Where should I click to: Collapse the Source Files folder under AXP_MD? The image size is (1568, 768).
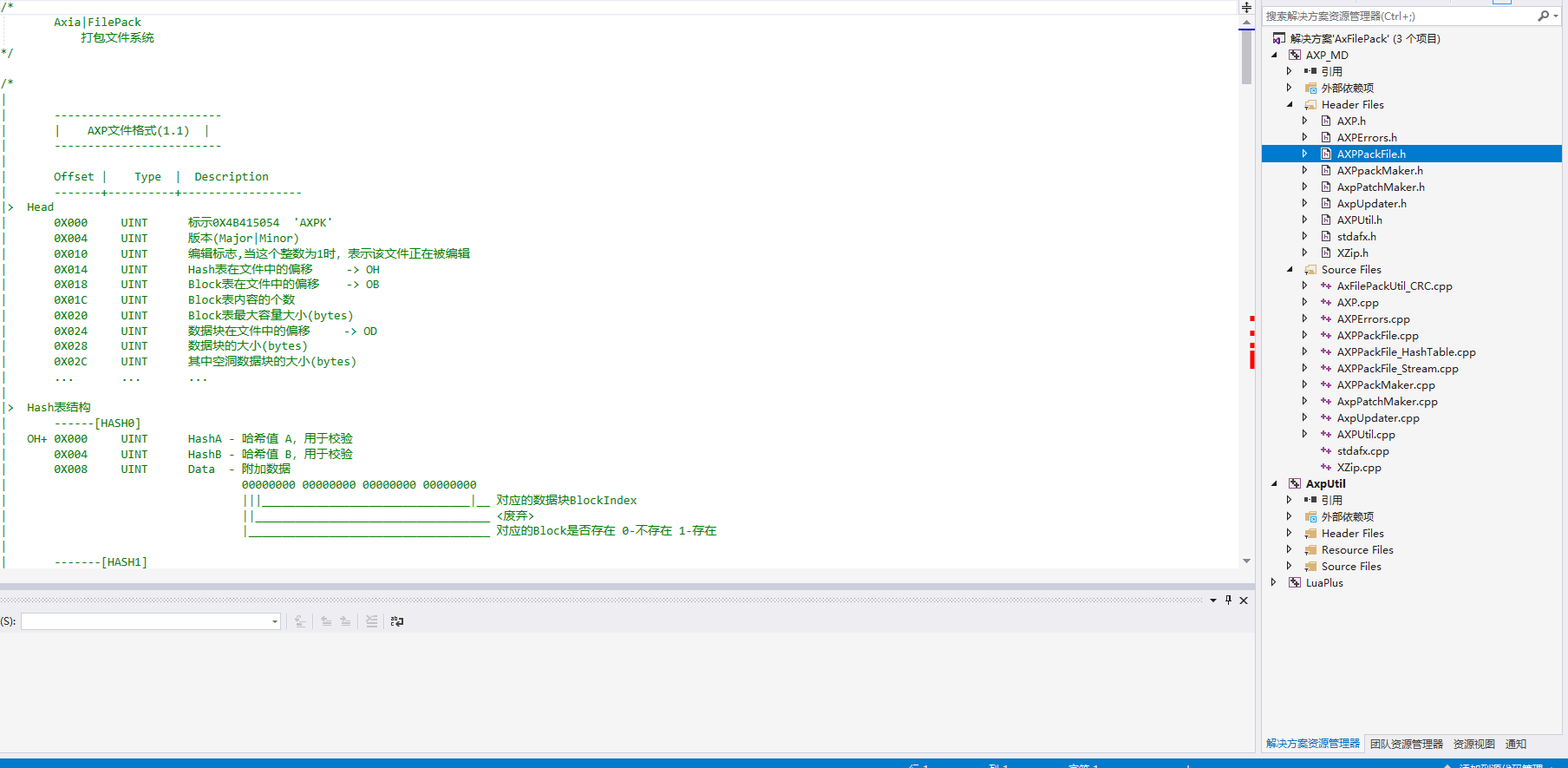point(1290,269)
